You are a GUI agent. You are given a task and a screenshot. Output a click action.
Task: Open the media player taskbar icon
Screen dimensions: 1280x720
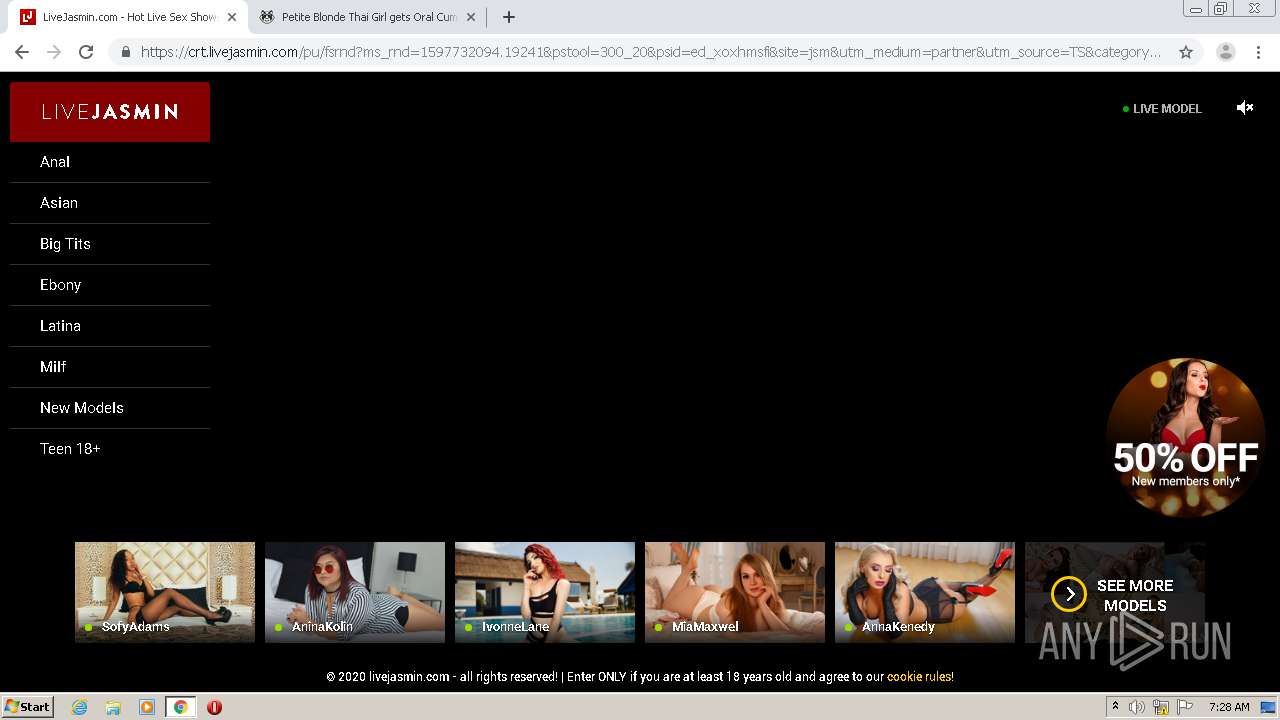[147, 707]
